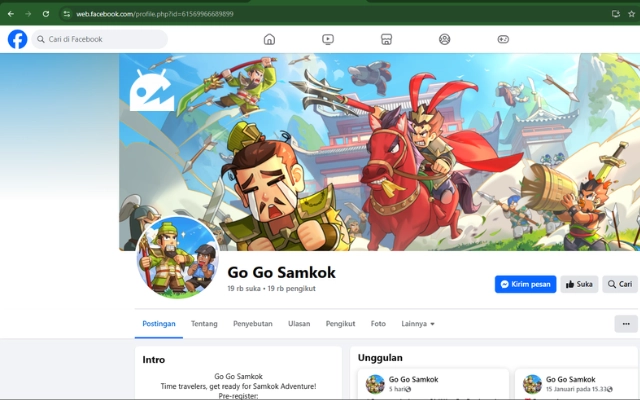The width and height of the screenshot is (640, 400).
Task: Open the Ulasan tab
Action: [299, 324]
